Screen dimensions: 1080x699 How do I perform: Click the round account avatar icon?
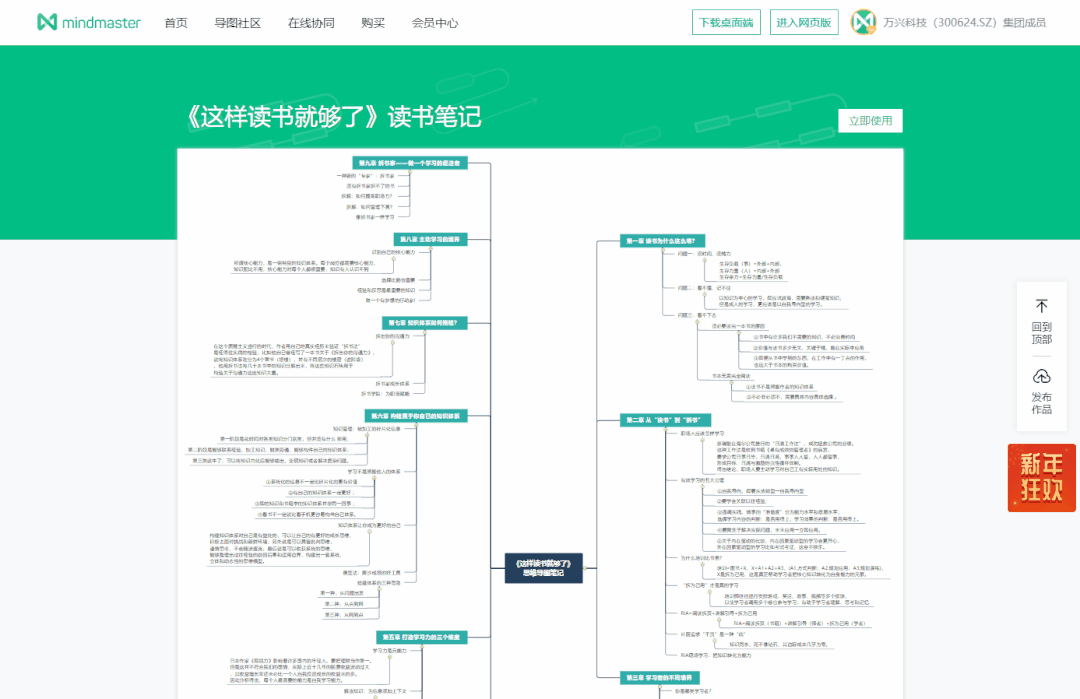pos(863,22)
